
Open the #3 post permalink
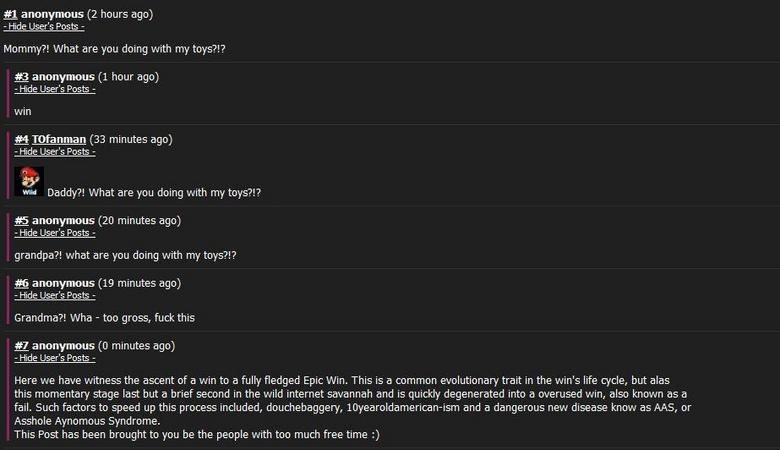[x=21, y=77]
